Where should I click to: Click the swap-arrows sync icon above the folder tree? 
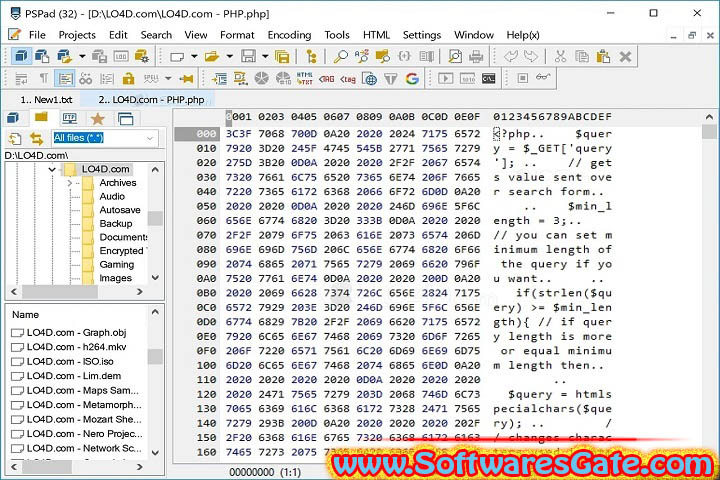pos(36,138)
